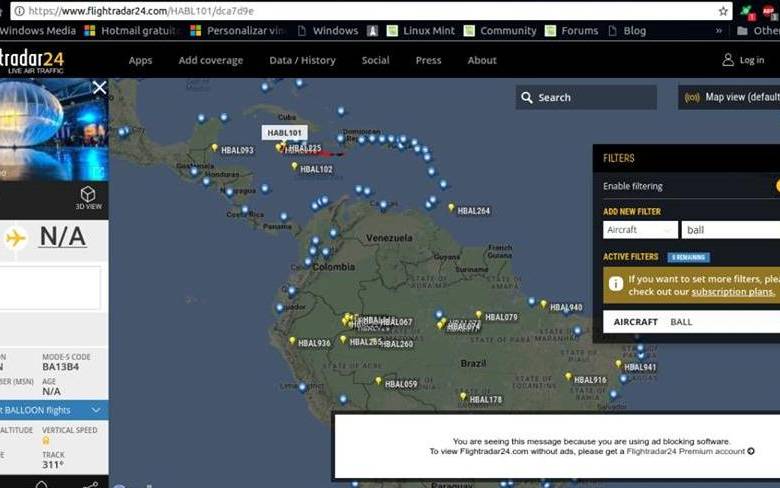Screen dimensions: 780x488
Task: Select the HBAL059 balloon marker
Action: point(378,381)
